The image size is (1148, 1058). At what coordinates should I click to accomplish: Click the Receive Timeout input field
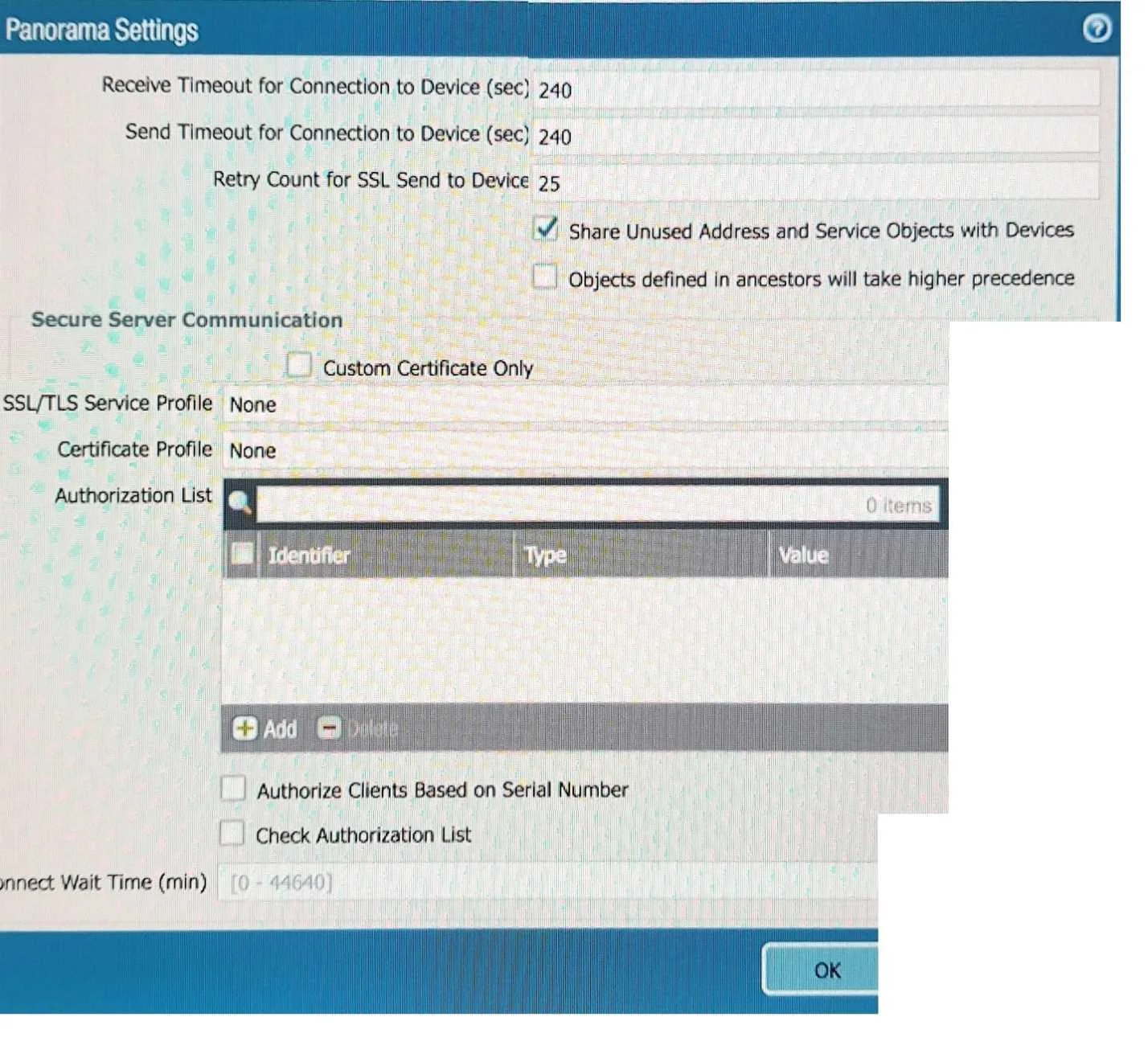point(815,88)
